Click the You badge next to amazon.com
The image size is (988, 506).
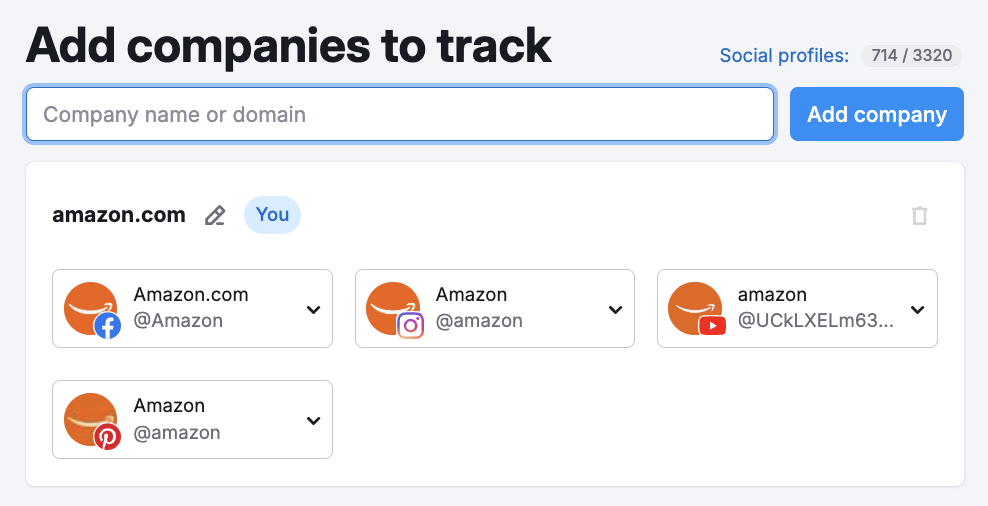click(272, 215)
